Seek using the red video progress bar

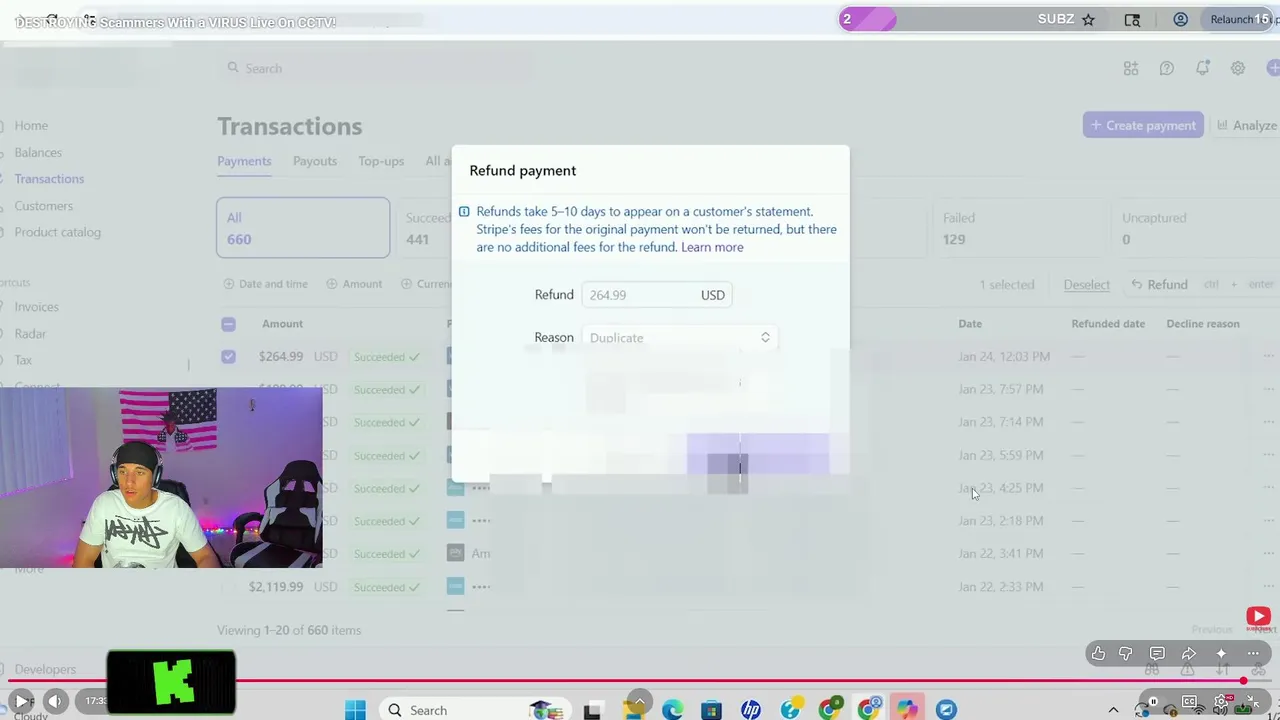(640, 681)
